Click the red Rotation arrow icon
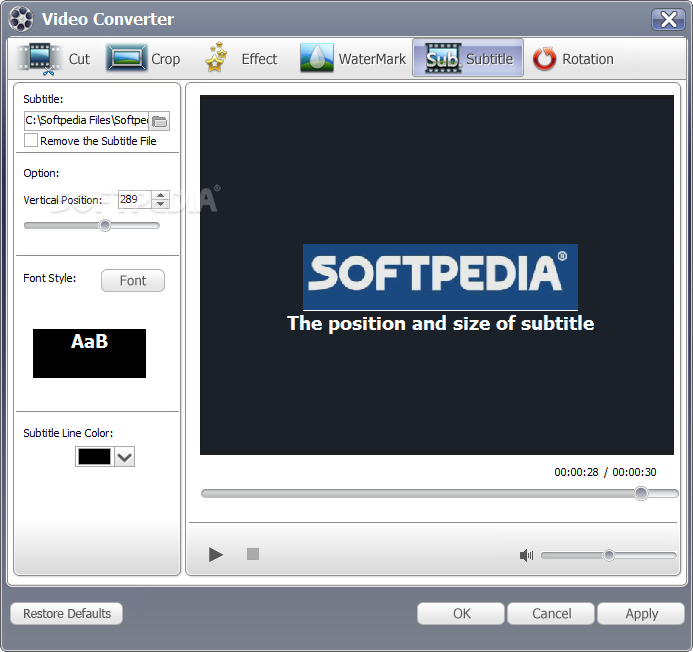This screenshot has height=652, width=693. pos(544,59)
